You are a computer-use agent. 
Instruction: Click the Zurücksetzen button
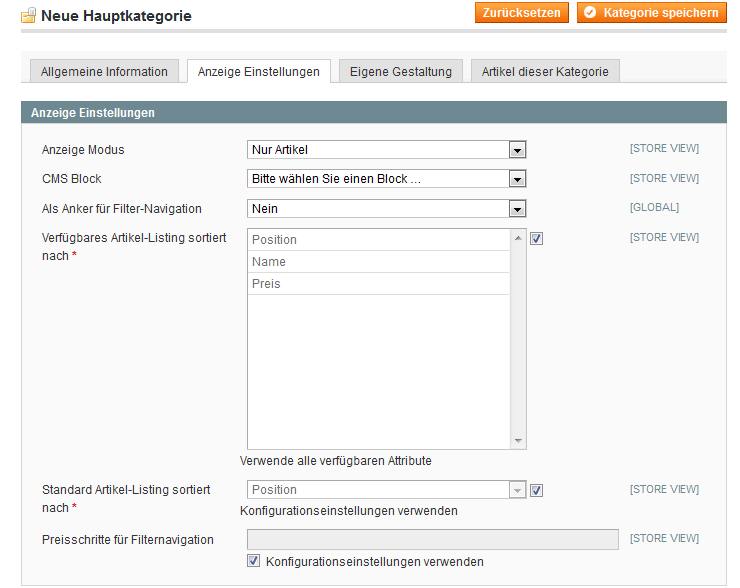pos(521,12)
